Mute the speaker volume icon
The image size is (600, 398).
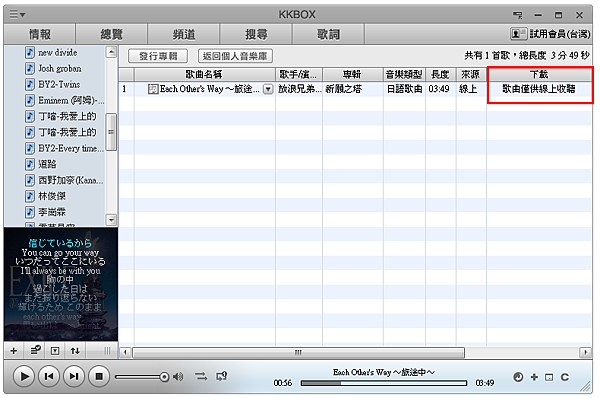(178, 377)
